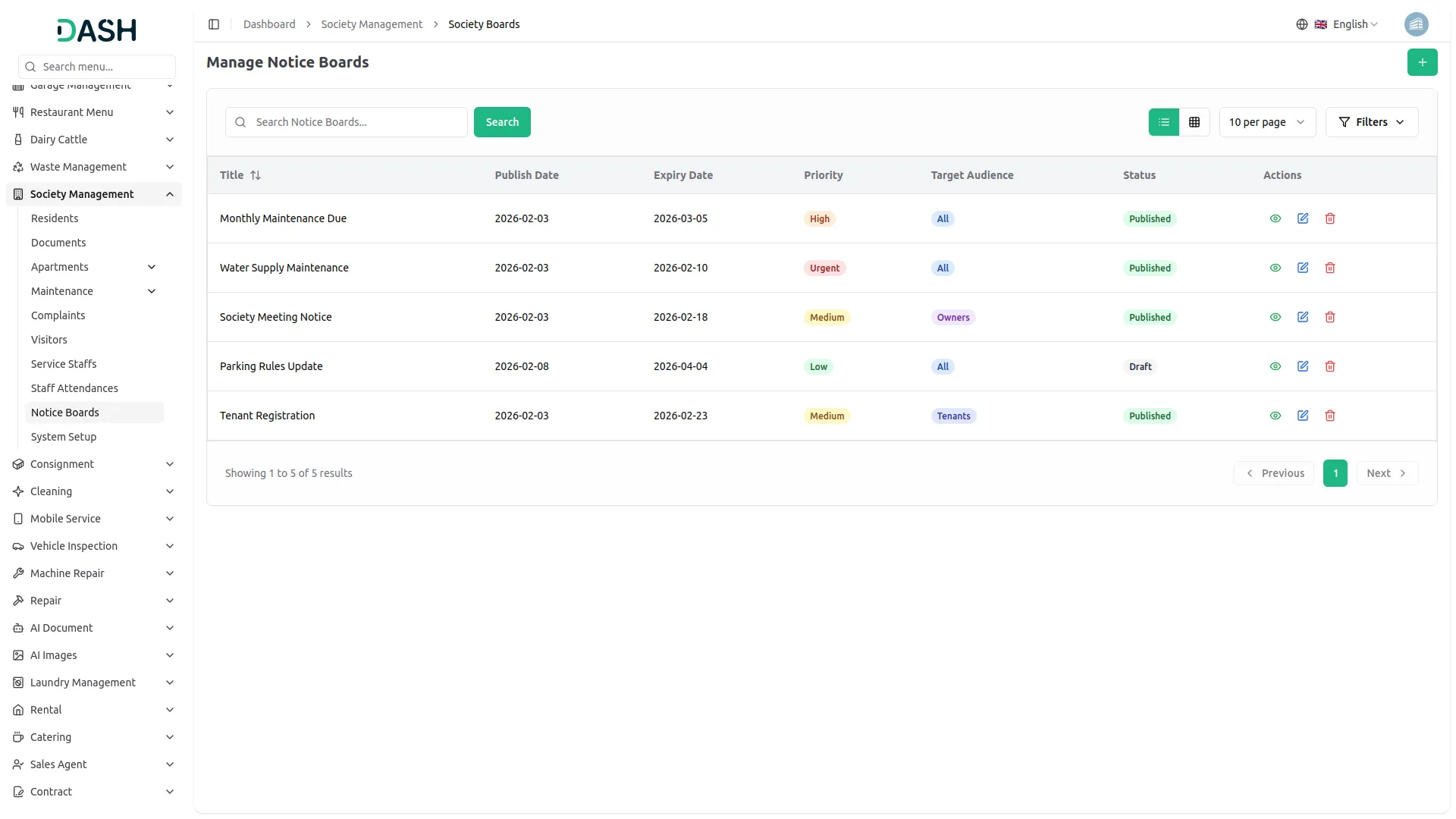Viewport: 1456px width, 819px height.
Task: Switch to list view layout
Action: click(x=1163, y=122)
